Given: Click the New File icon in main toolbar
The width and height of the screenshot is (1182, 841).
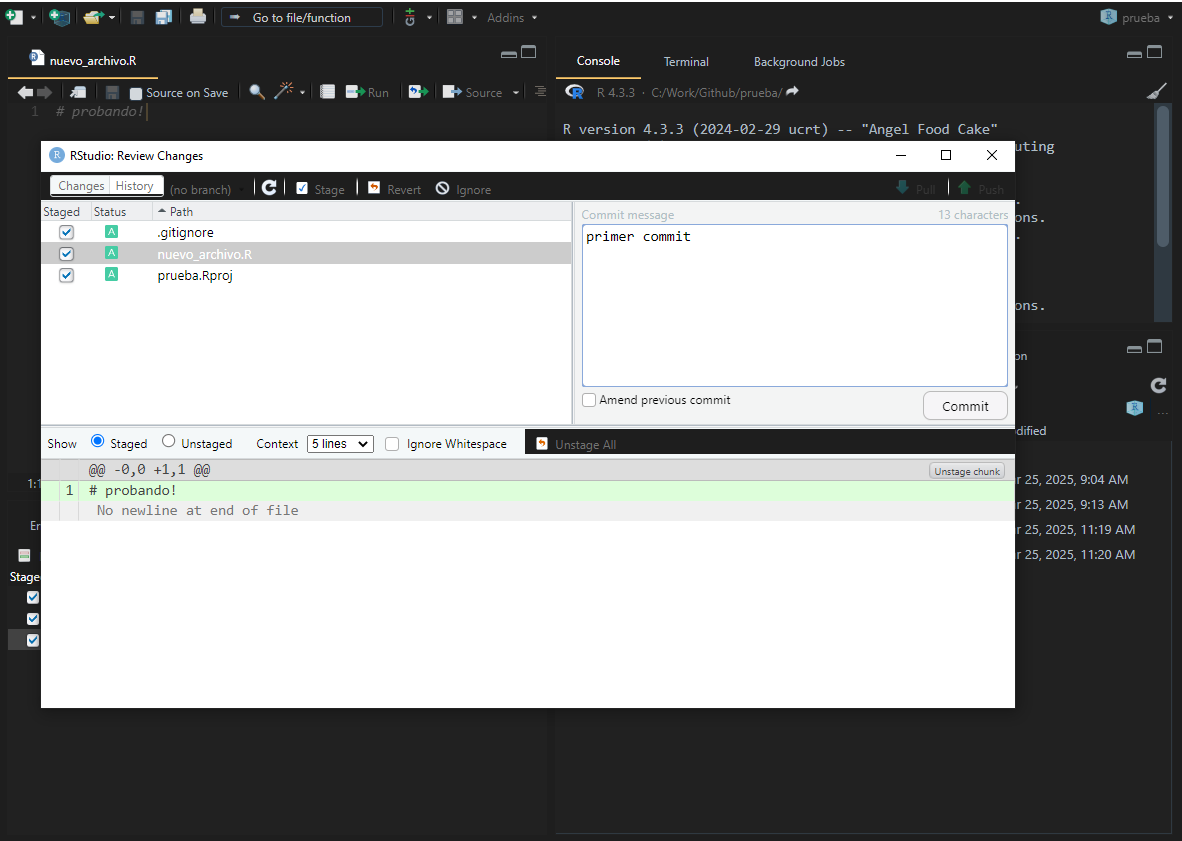Looking at the screenshot, I should pos(14,17).
